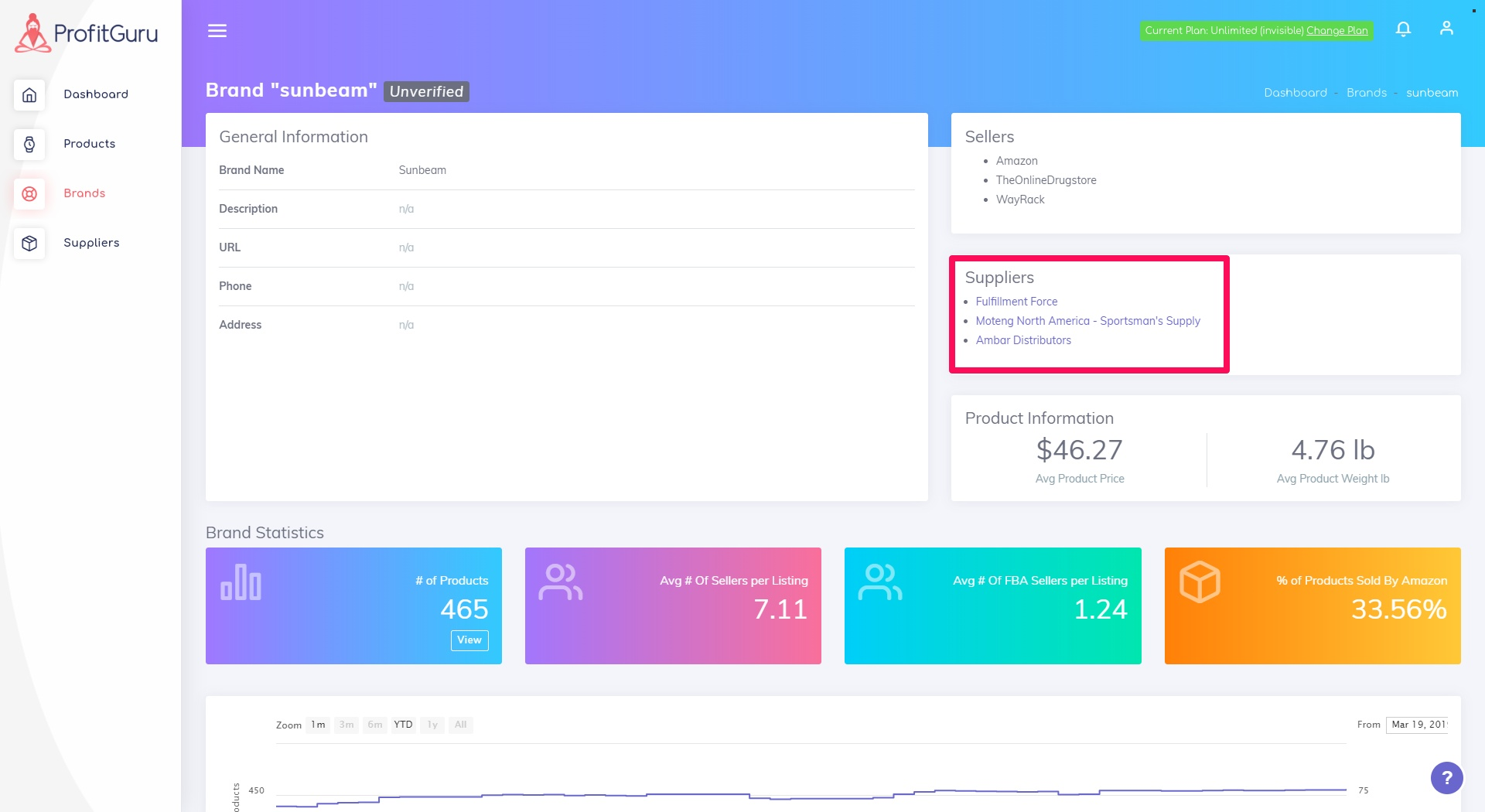Click the users icon on FBA Sellers card

coord(879,582)
